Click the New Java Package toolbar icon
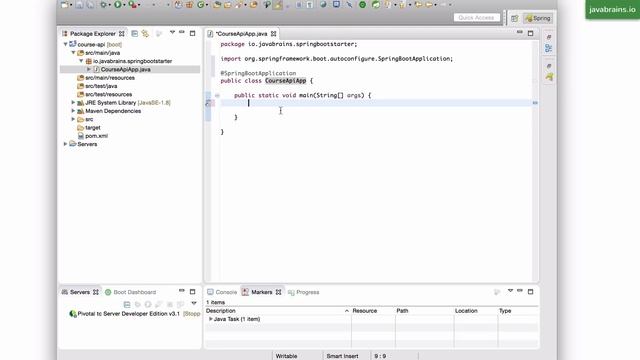640x360 pixels. click(189, 4)
